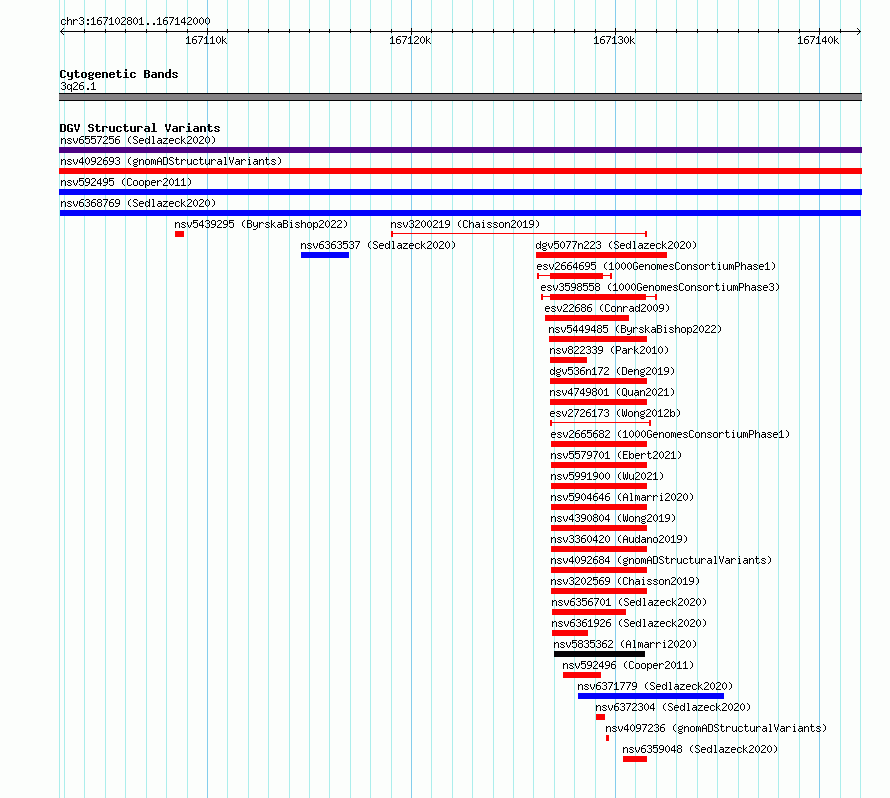Click the chr3:167102801..167142000 coordinates label

pos(135,21)
